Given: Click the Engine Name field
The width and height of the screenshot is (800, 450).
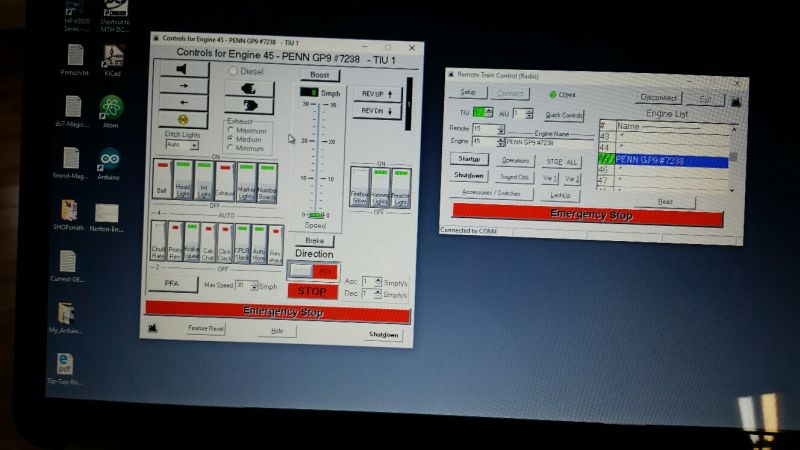Looking at the screenshot, I should [x=547, y=143].
